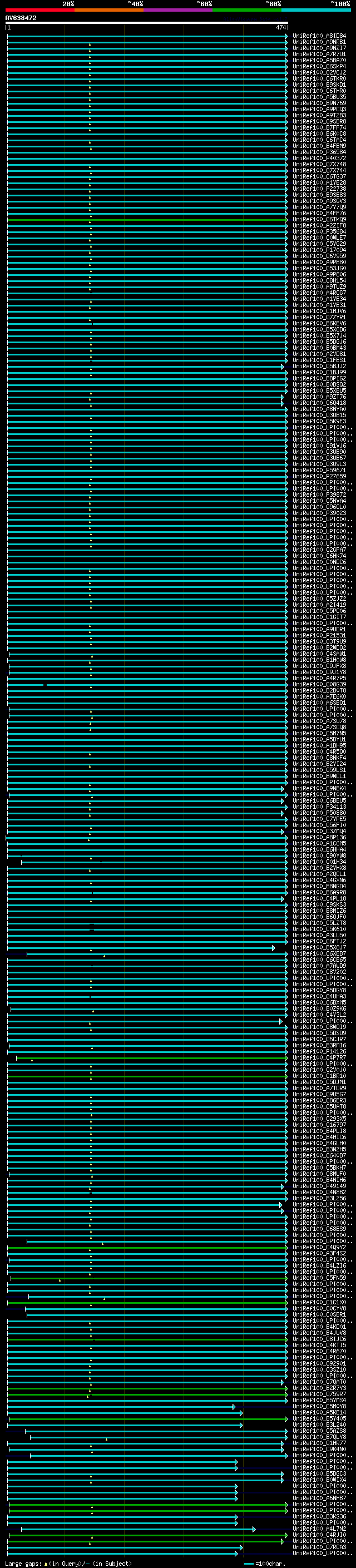Select the UniRef100_B5X8J7 label
Viewport: 356px width, 1568px height.
(319, 947)
